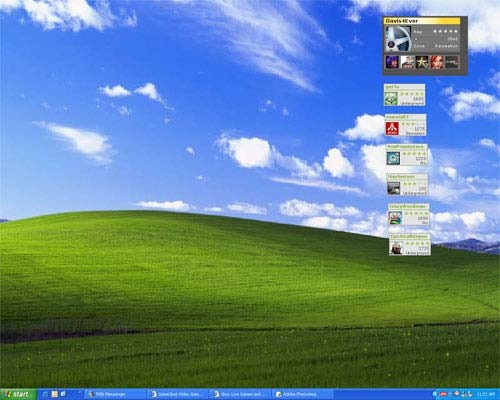Click the red Atari logo avatar gamercard
500x400 pixels.
click(392, 129)
